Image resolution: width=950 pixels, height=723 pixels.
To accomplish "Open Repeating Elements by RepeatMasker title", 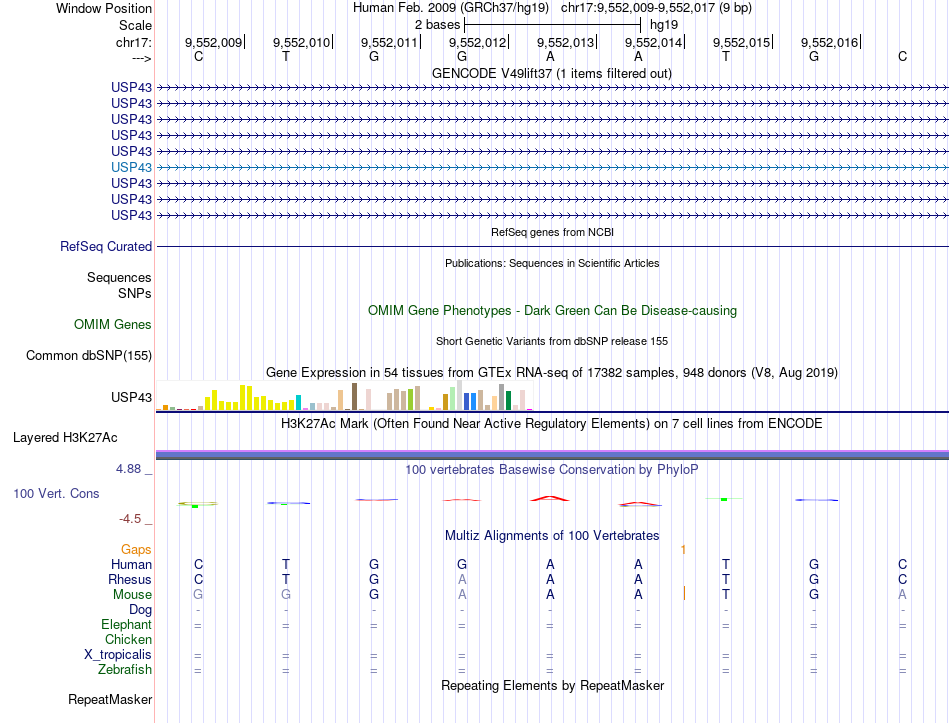I will 553,685.
